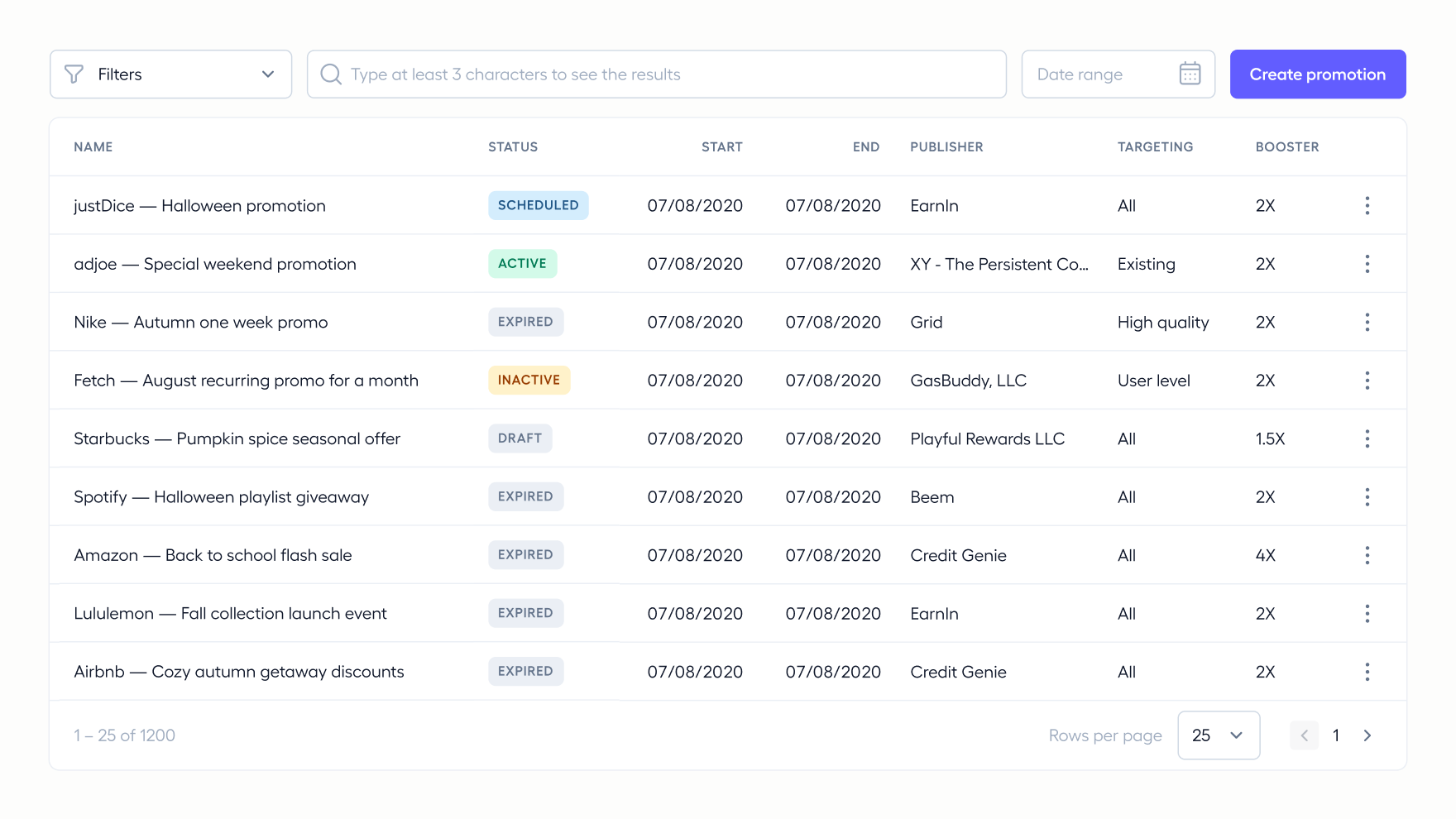Open actions menu for Starbucks Pumpkin spice offer

point(1367,438)
